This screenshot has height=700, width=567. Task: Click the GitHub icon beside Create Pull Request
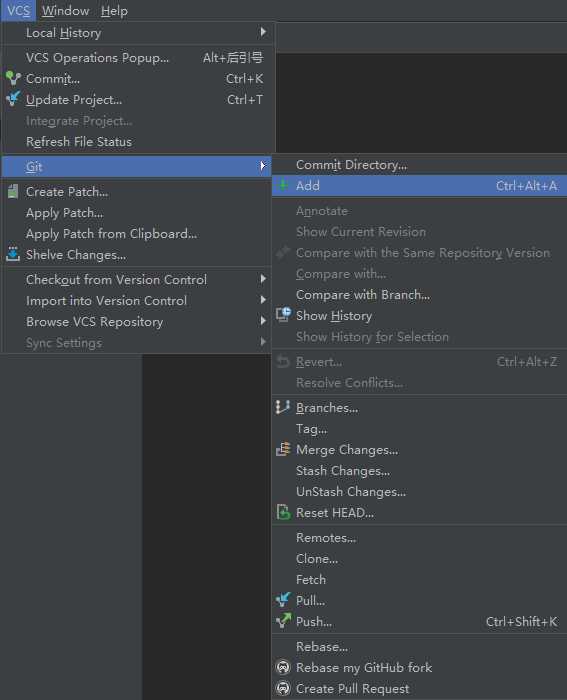[283, 688]
